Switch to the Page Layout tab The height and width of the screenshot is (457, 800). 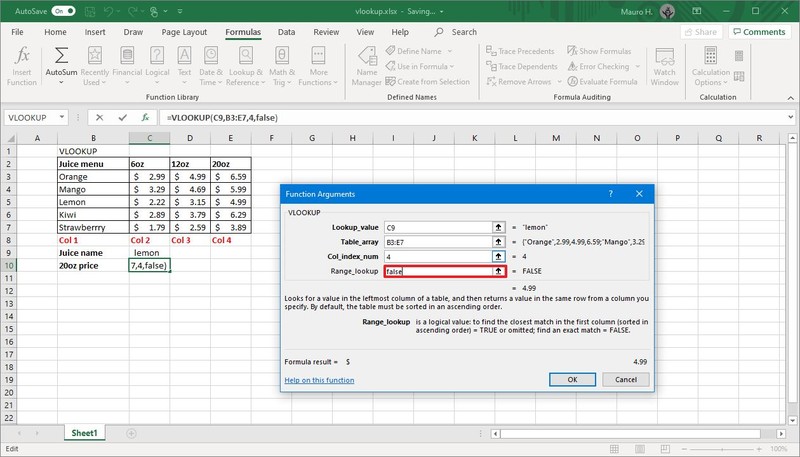[184, 32]
